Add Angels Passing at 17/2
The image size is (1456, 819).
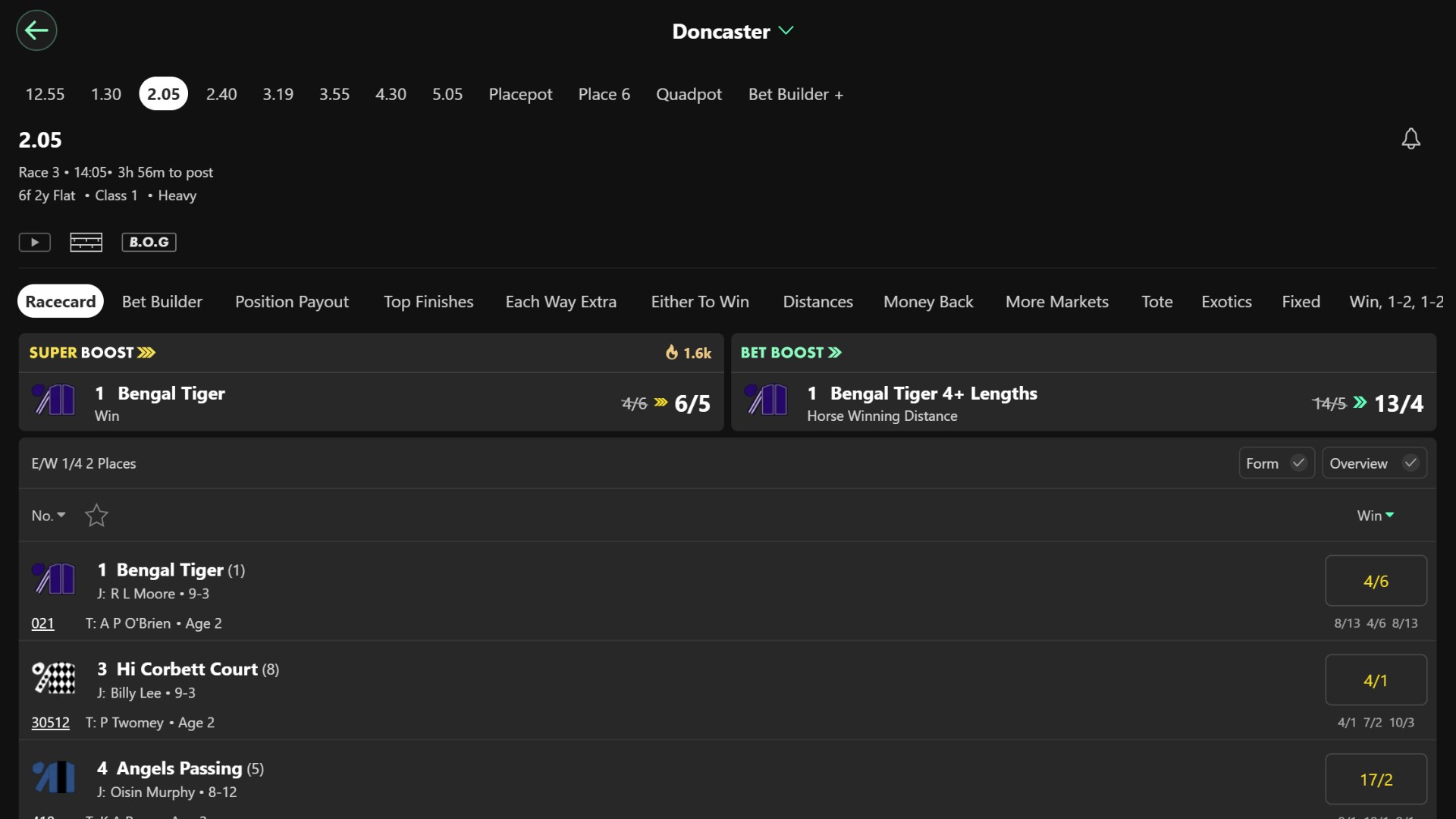1376,780
